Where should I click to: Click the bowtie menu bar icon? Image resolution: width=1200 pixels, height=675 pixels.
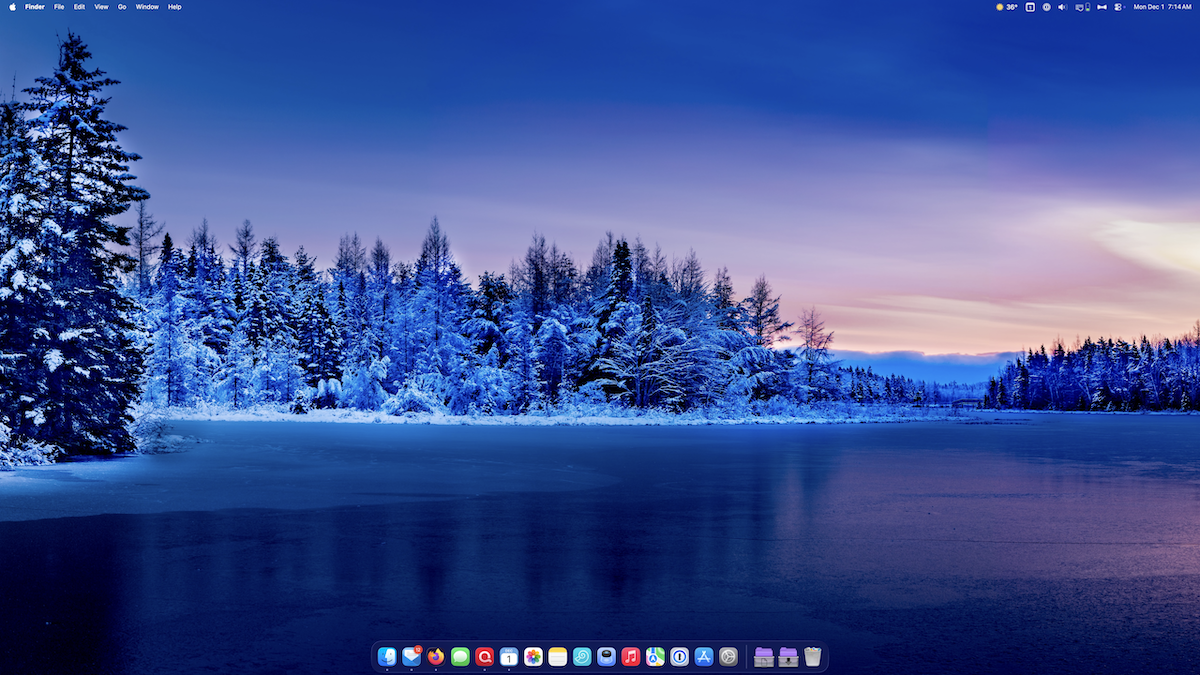[x=1101, y=7]
